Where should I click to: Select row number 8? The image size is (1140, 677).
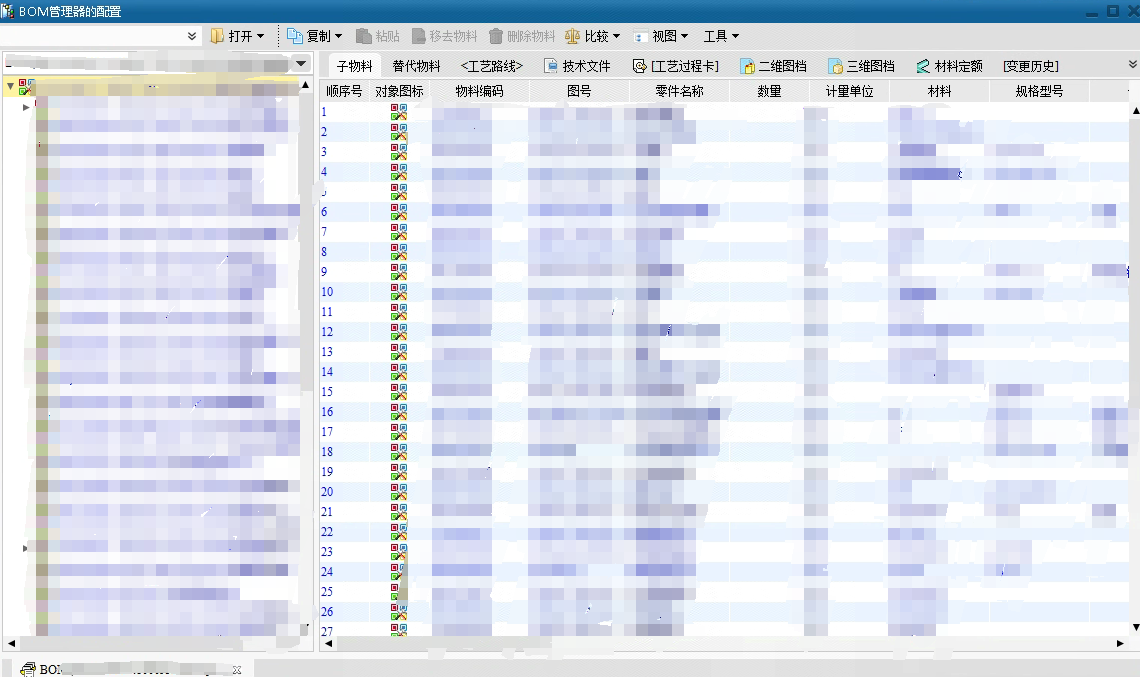pyautogui.click(x=324, y=252)
